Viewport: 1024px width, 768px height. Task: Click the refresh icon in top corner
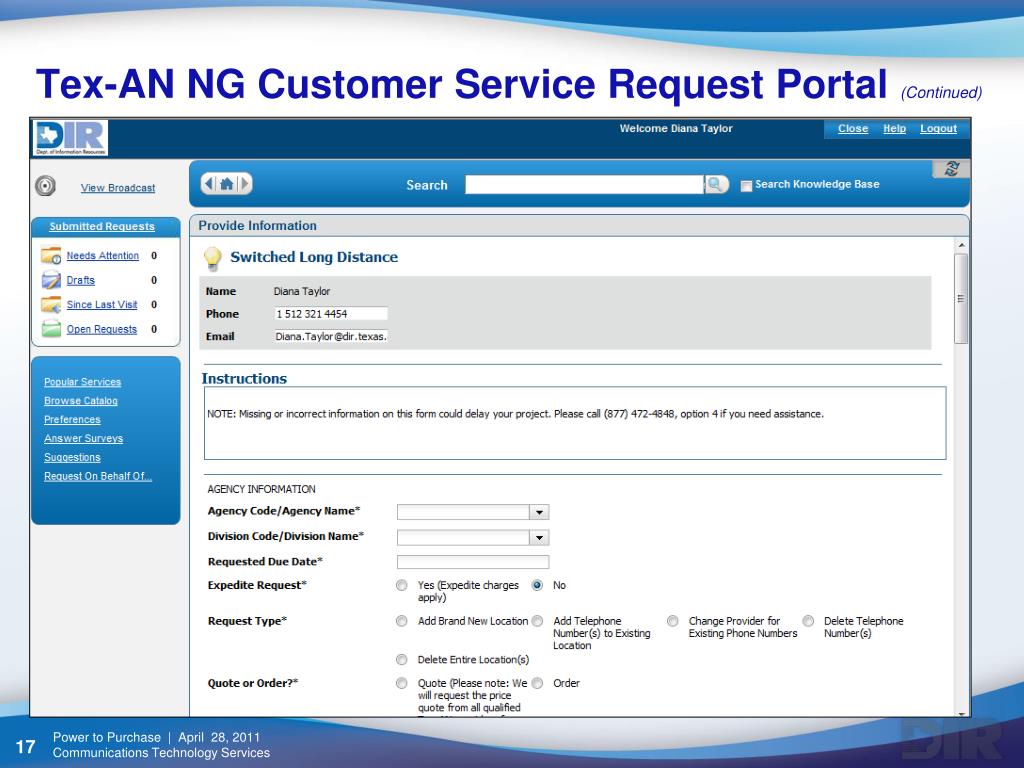click(951, 169)
